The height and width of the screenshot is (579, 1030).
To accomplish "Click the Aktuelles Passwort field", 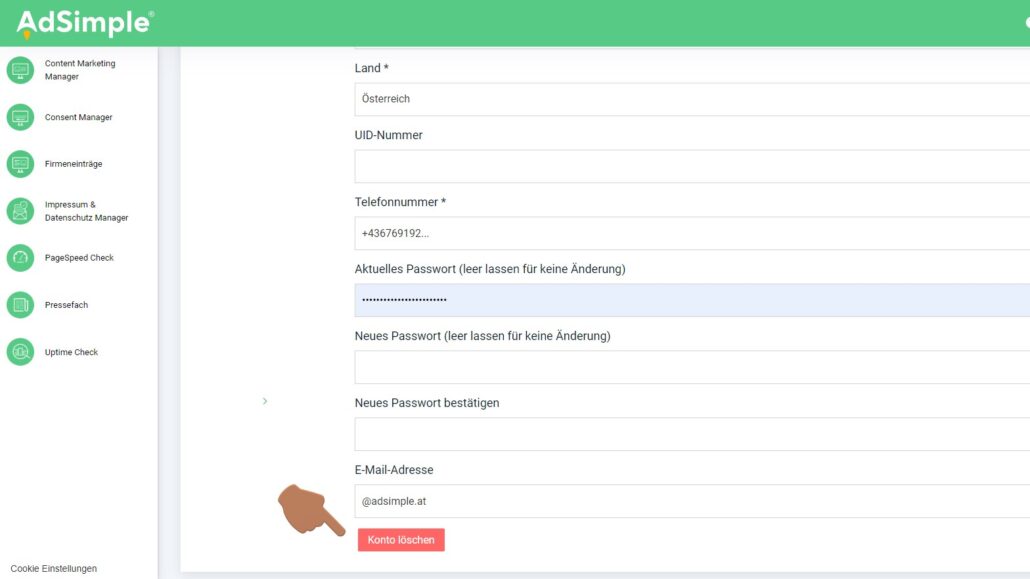I will pos(690,300).
